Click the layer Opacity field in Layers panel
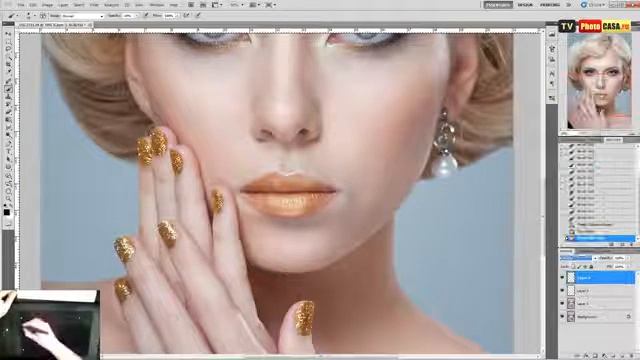 click(619, 258)
